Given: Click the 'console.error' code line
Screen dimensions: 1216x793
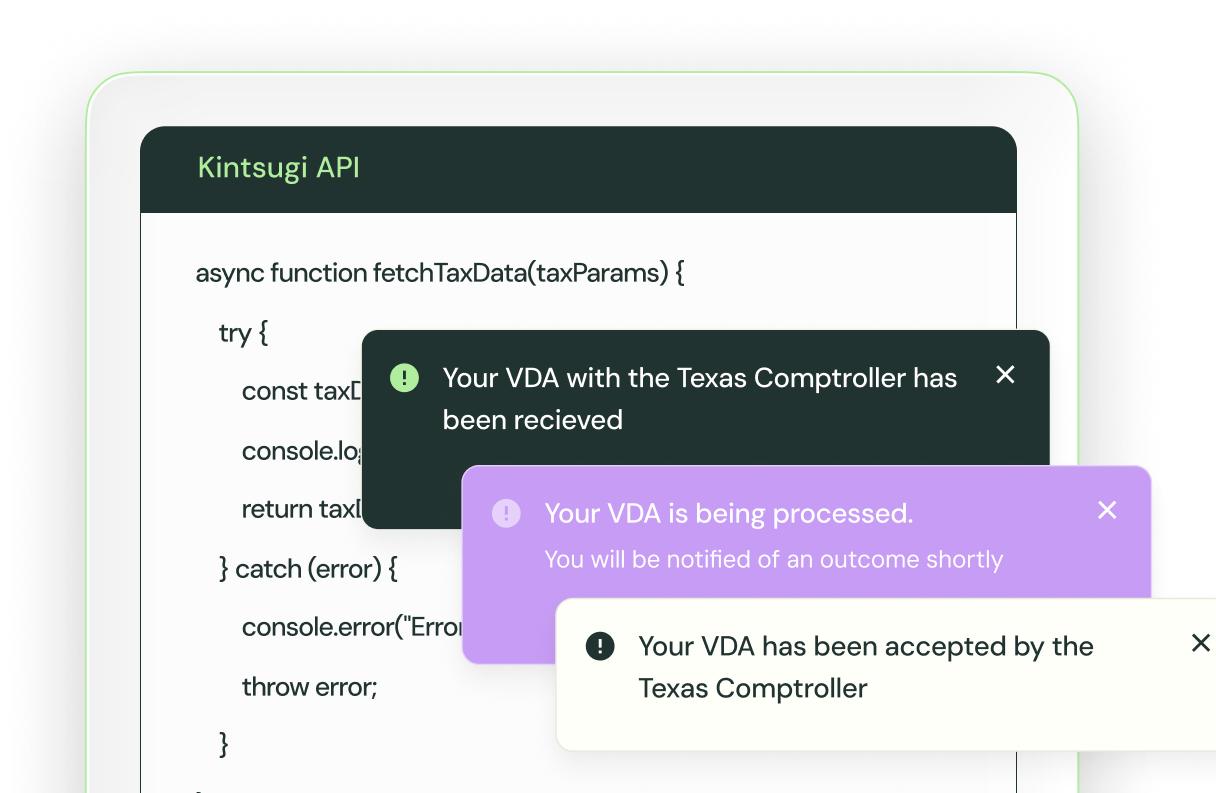Looking at the screenshot, I should pos(351,627).
